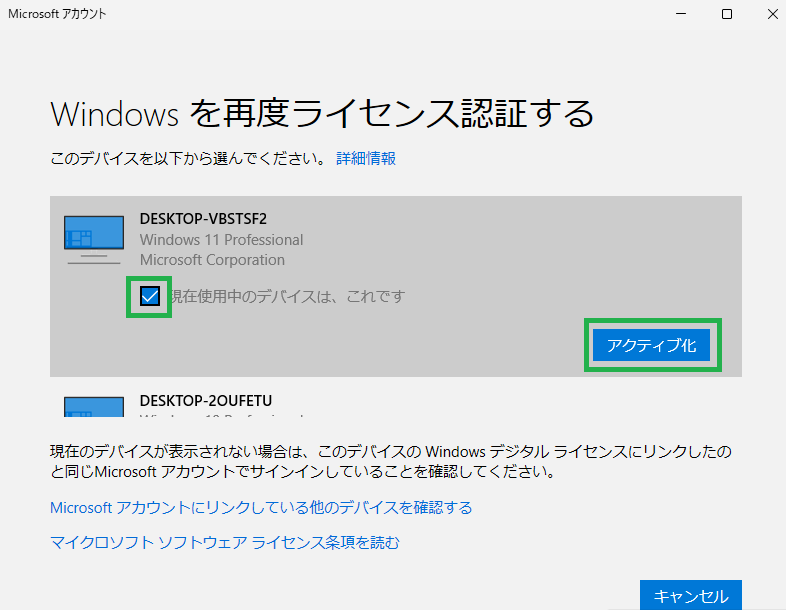Viewport: 786px width, 610px height.
Task: Click the Microsoft Corporation text
Action: 212,260
